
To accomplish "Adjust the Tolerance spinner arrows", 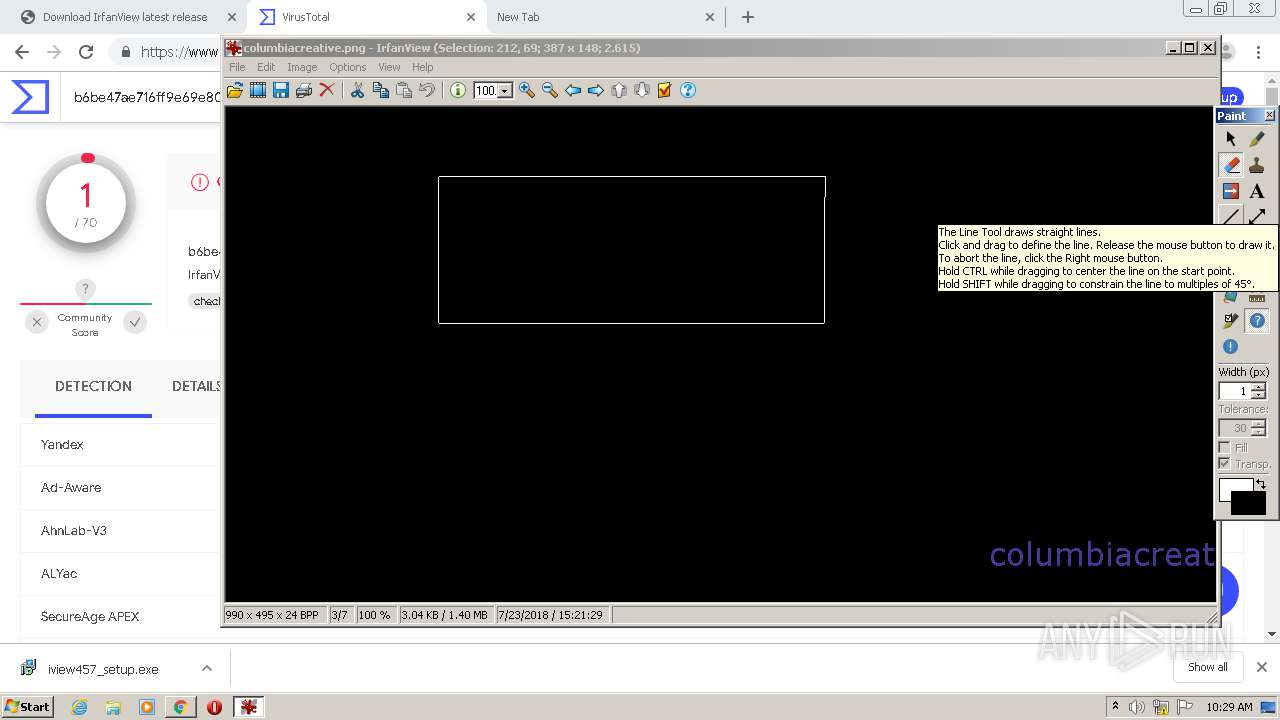I will coord(1259,428).
